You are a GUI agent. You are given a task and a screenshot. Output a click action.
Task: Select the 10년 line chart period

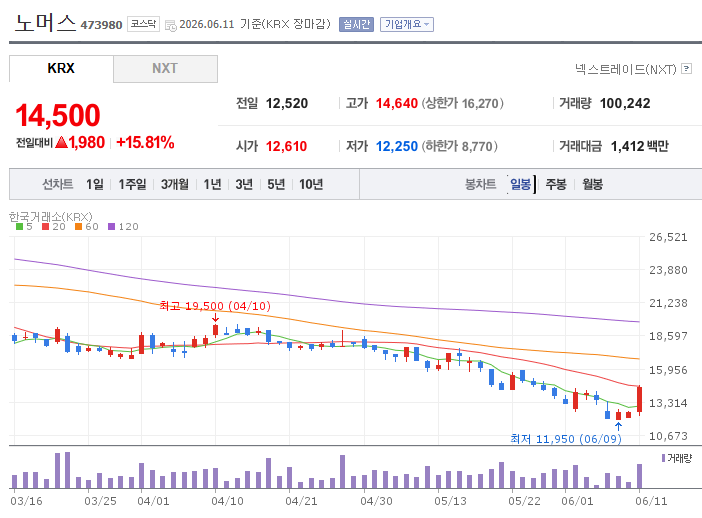[x=311, y=184]
